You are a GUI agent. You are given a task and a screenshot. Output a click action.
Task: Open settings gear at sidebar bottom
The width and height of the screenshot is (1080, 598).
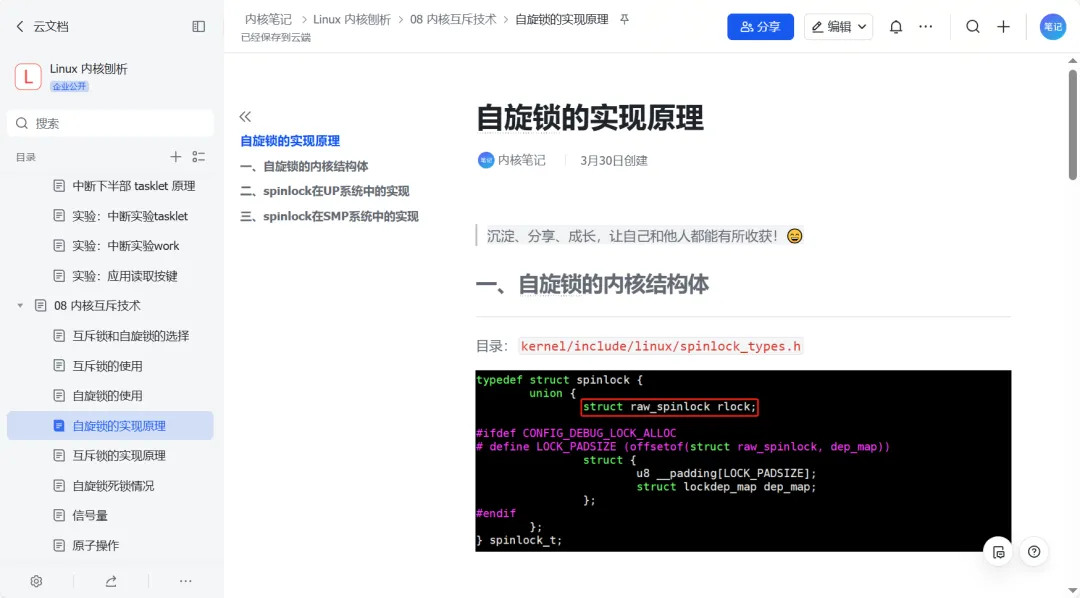[37, 581]
